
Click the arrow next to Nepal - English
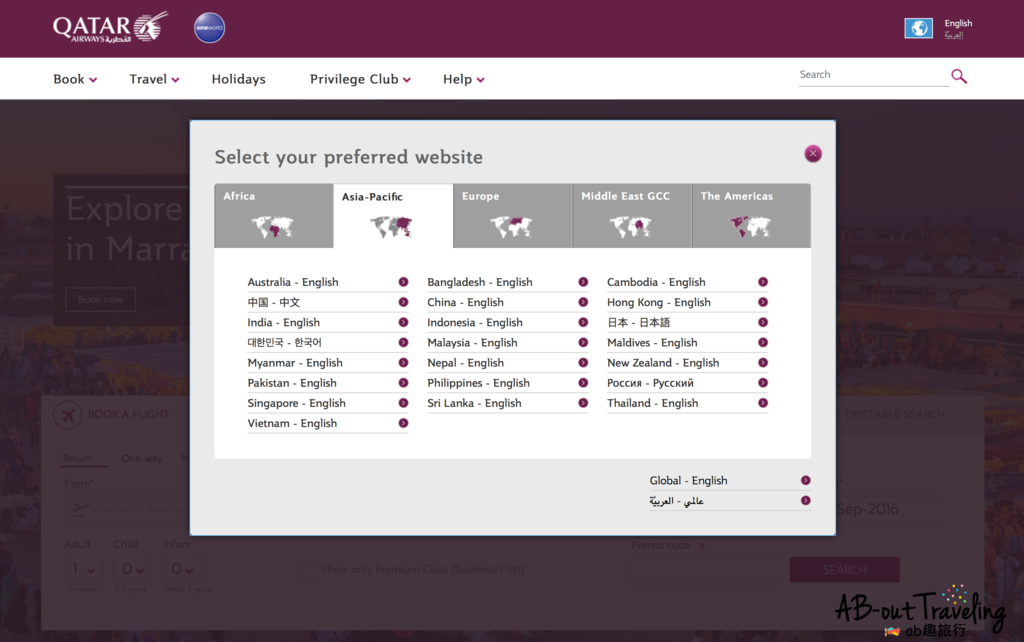pyautogui.click(x=583, y=363)
